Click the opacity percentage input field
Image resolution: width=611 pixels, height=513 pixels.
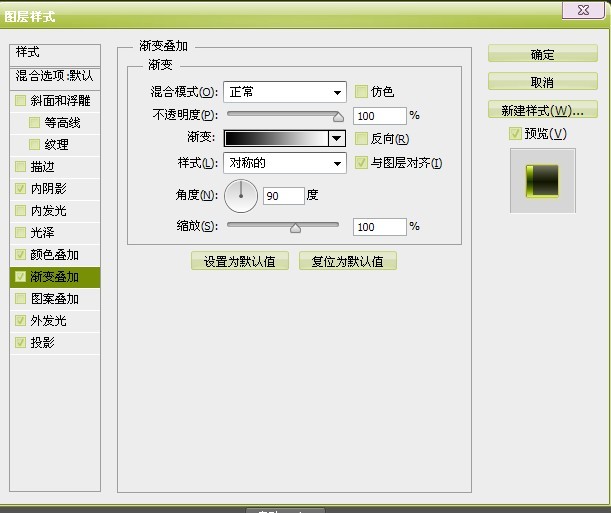380,116
